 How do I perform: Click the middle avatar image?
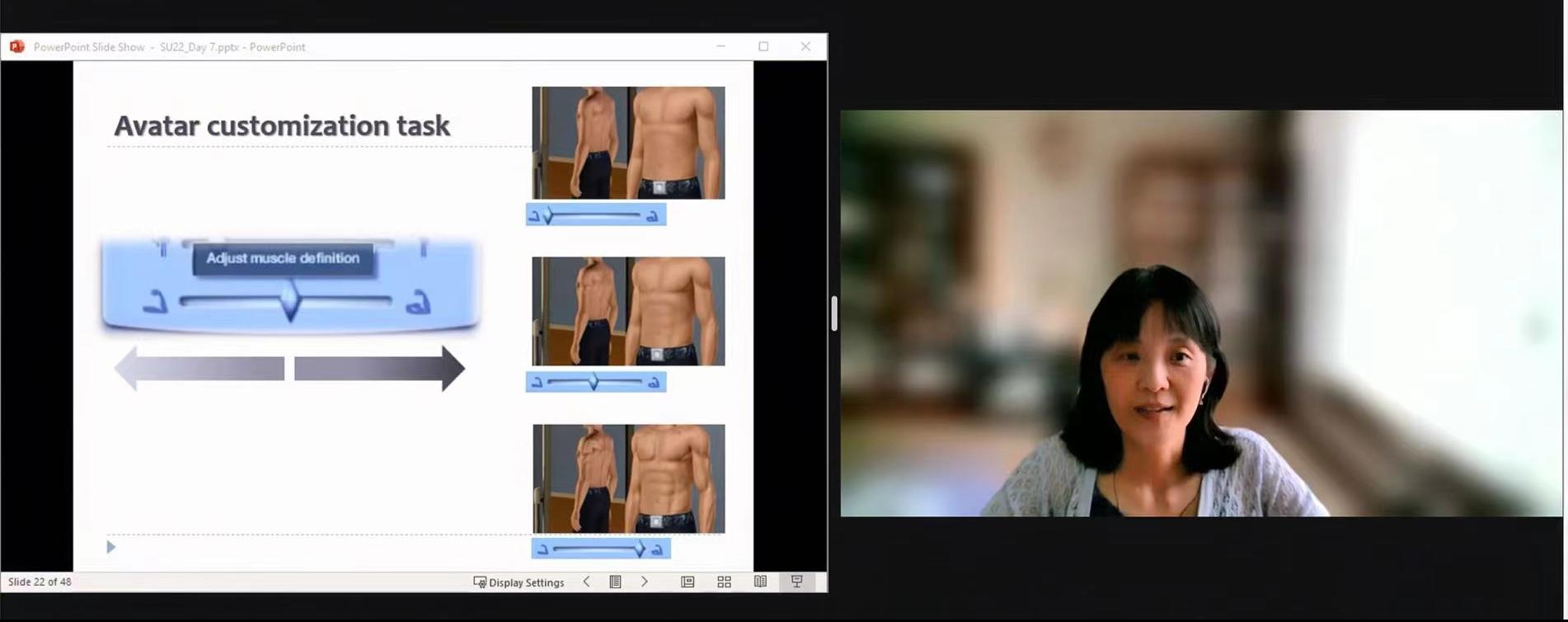628,311
